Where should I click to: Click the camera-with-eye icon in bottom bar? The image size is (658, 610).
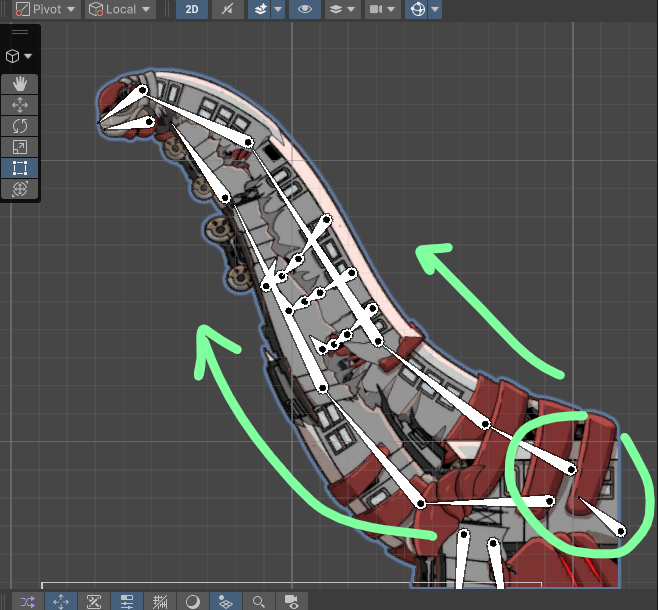point(292,602)
